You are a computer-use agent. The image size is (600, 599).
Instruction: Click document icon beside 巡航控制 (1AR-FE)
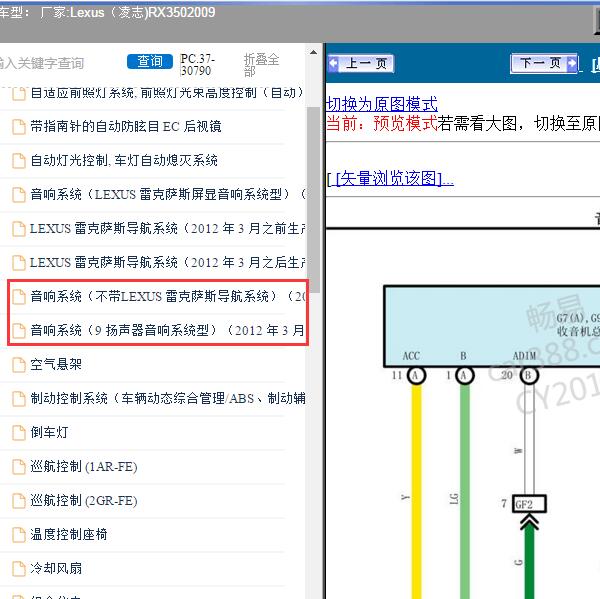coord(18,467)
